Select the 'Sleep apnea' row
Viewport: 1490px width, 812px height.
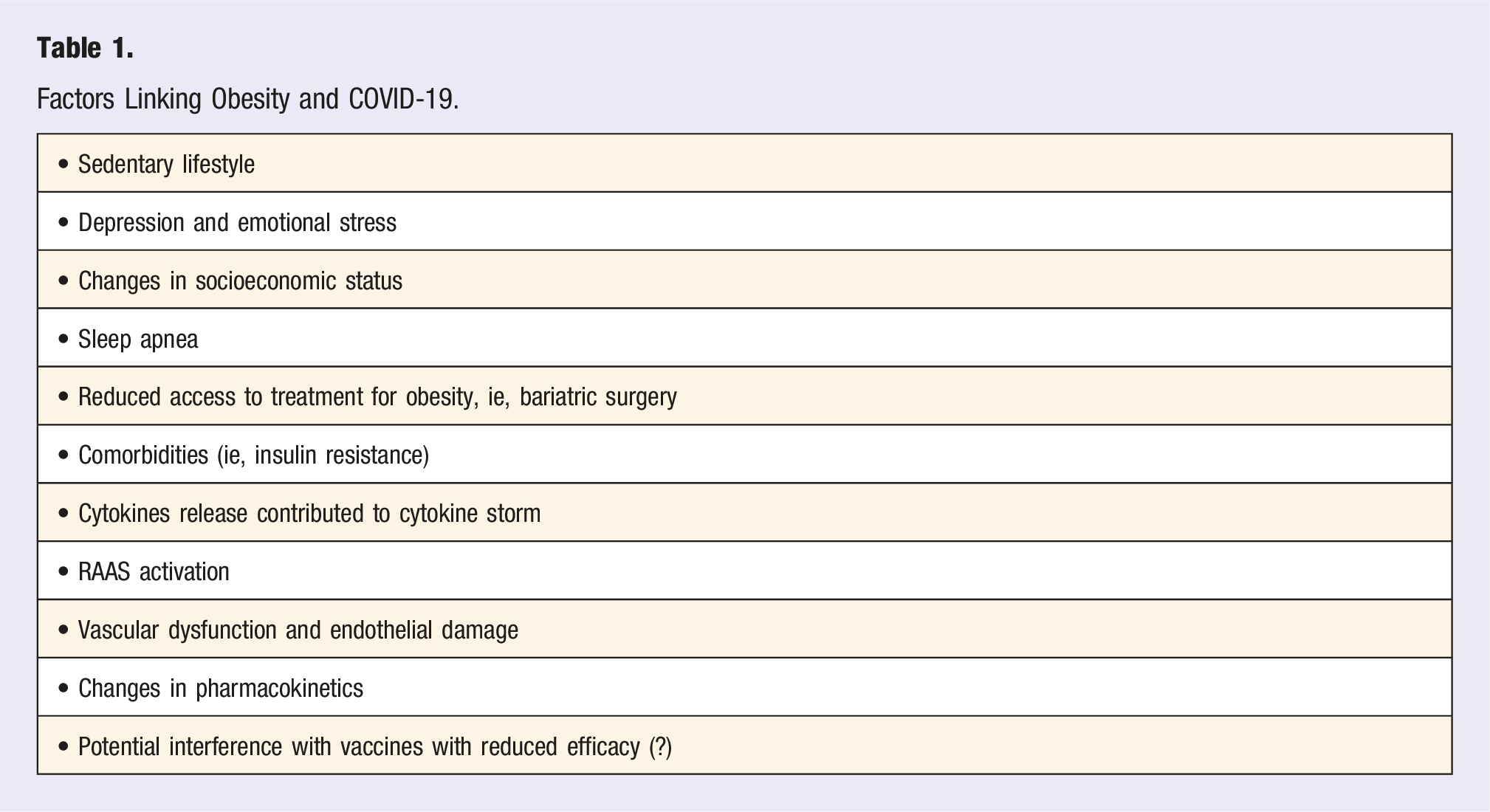[744, 338]
